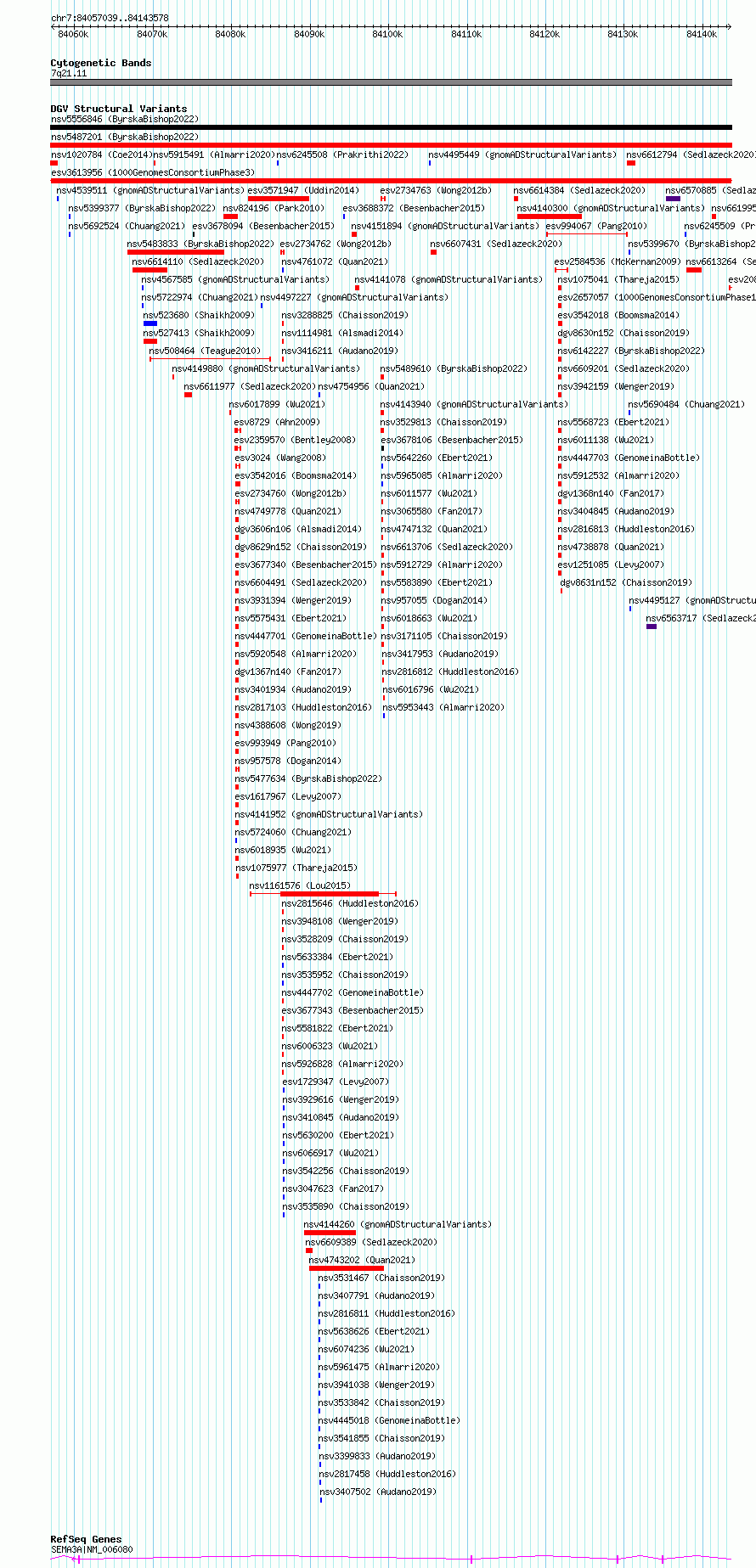756x1568 pixels.
Task: Open variant nsv6245508 (Prakrithi2022)
Action: pos(342,155)
